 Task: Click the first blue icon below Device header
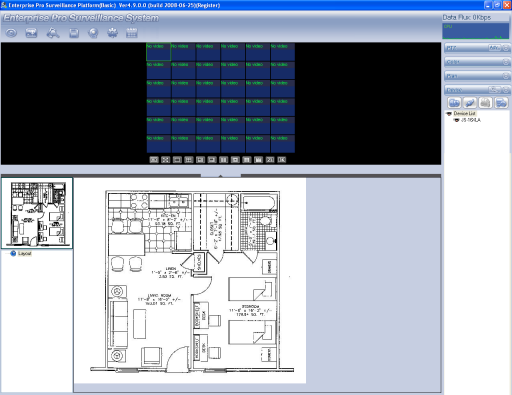[454, 103]
